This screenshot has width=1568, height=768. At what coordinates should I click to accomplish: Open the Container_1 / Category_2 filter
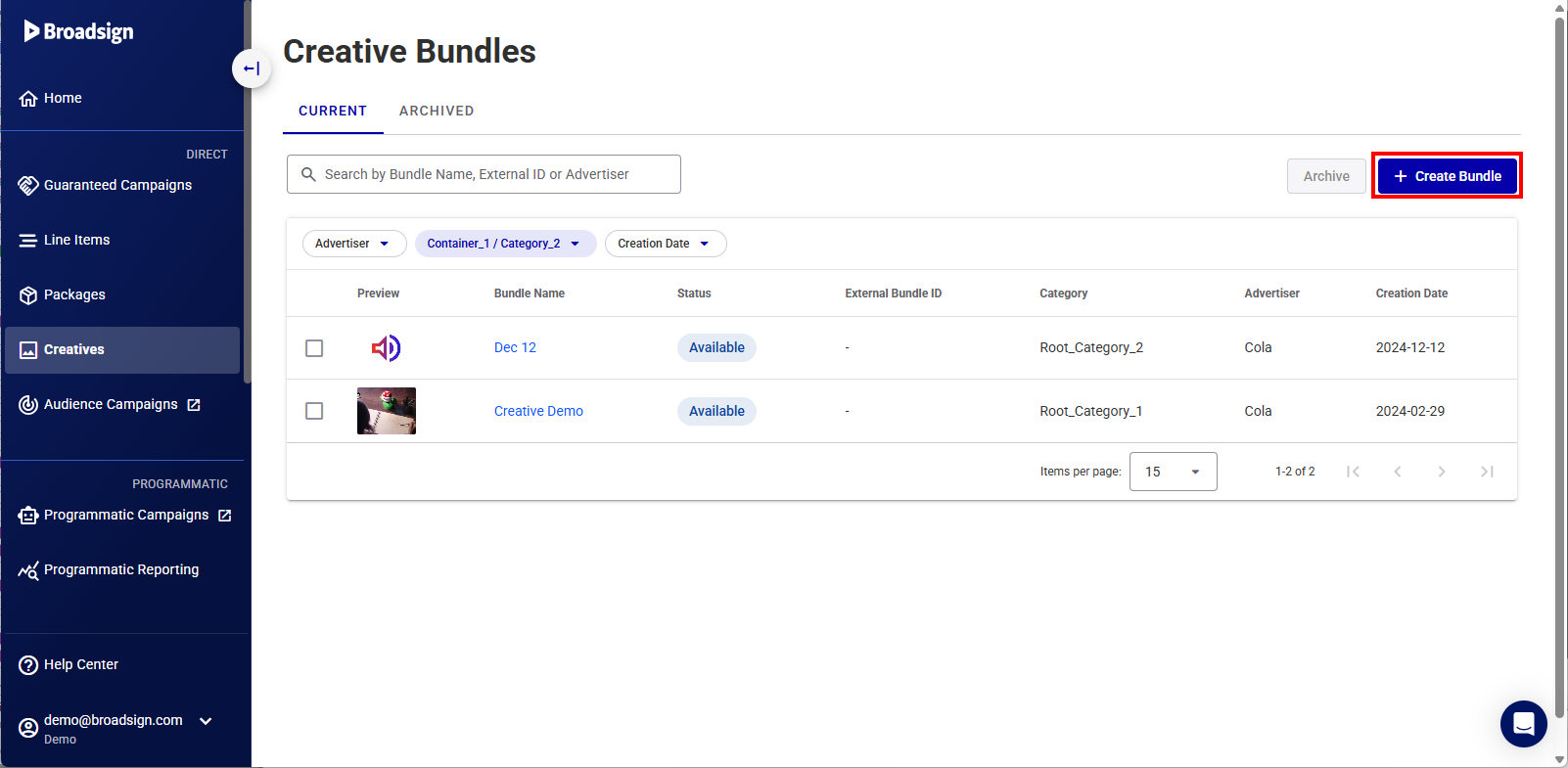(505, 244)
